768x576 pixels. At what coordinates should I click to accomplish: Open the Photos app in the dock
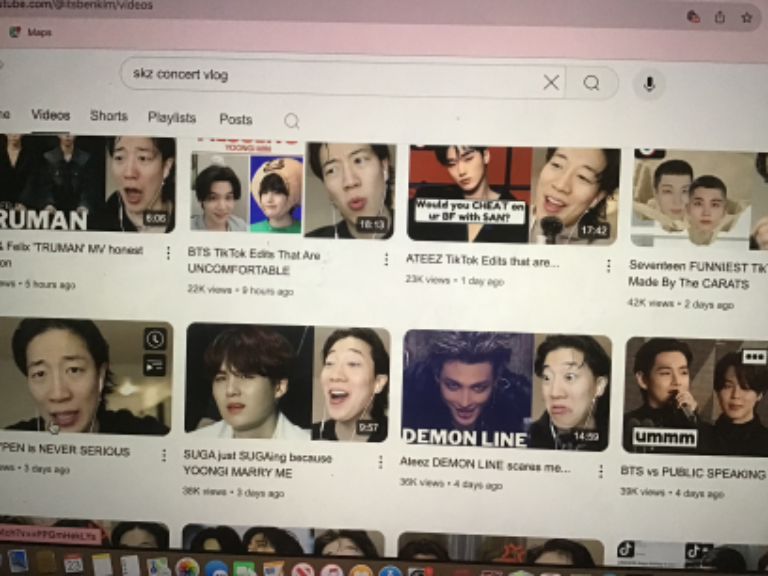pyautogui.click(x=187, y=568)
